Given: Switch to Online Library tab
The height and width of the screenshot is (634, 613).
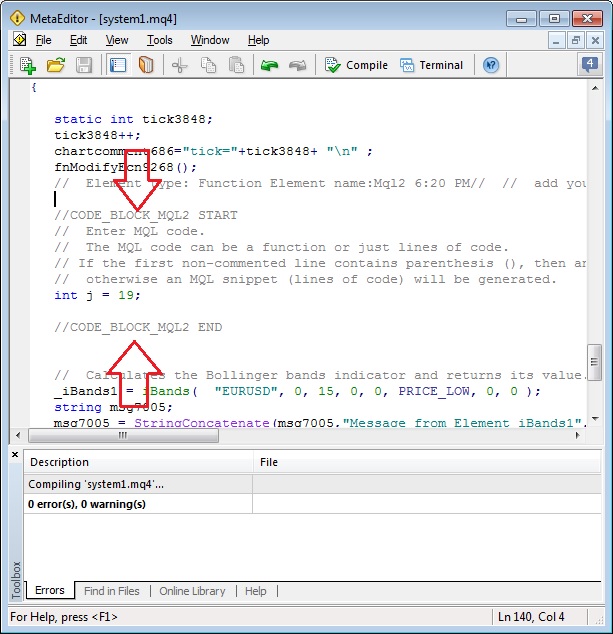Looking at the screenshot, I should [x=192, y=591].
